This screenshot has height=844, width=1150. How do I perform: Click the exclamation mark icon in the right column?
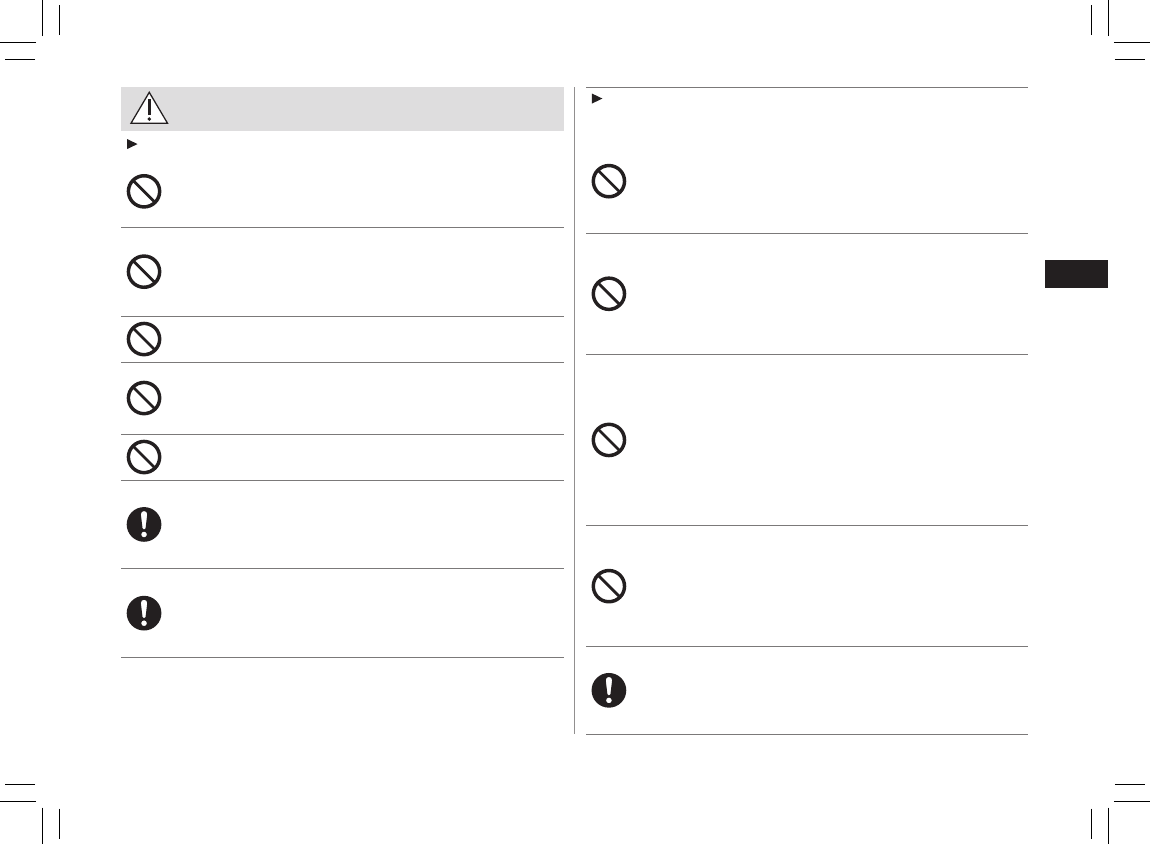[x=609, y=690]
